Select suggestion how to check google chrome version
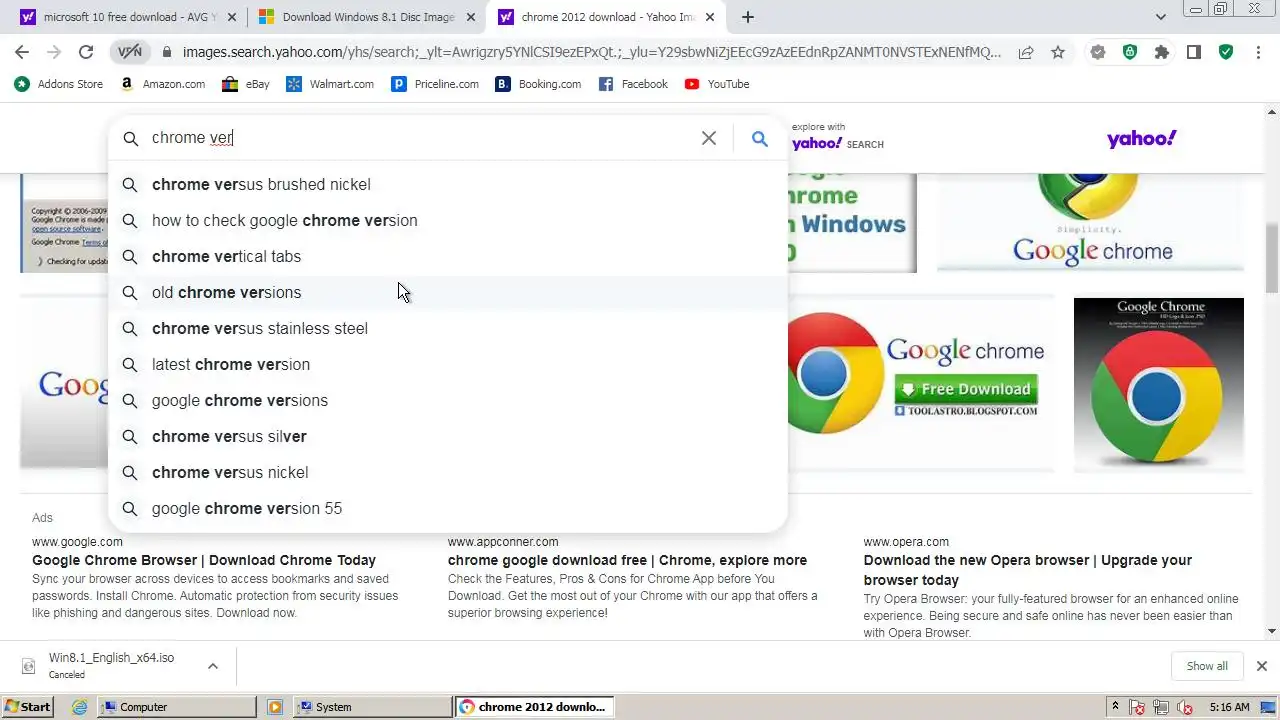This screenshot has width=1280, height=720. coord(448,220)
